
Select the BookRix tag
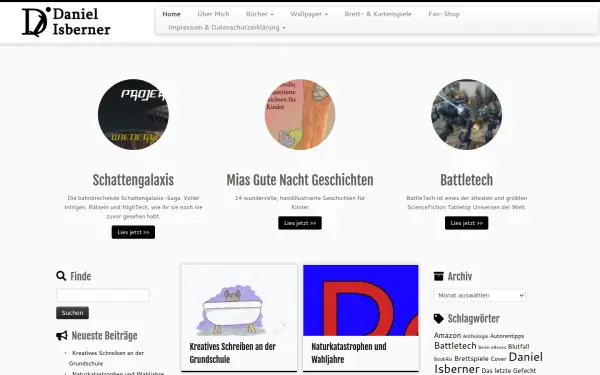[443, 359]
